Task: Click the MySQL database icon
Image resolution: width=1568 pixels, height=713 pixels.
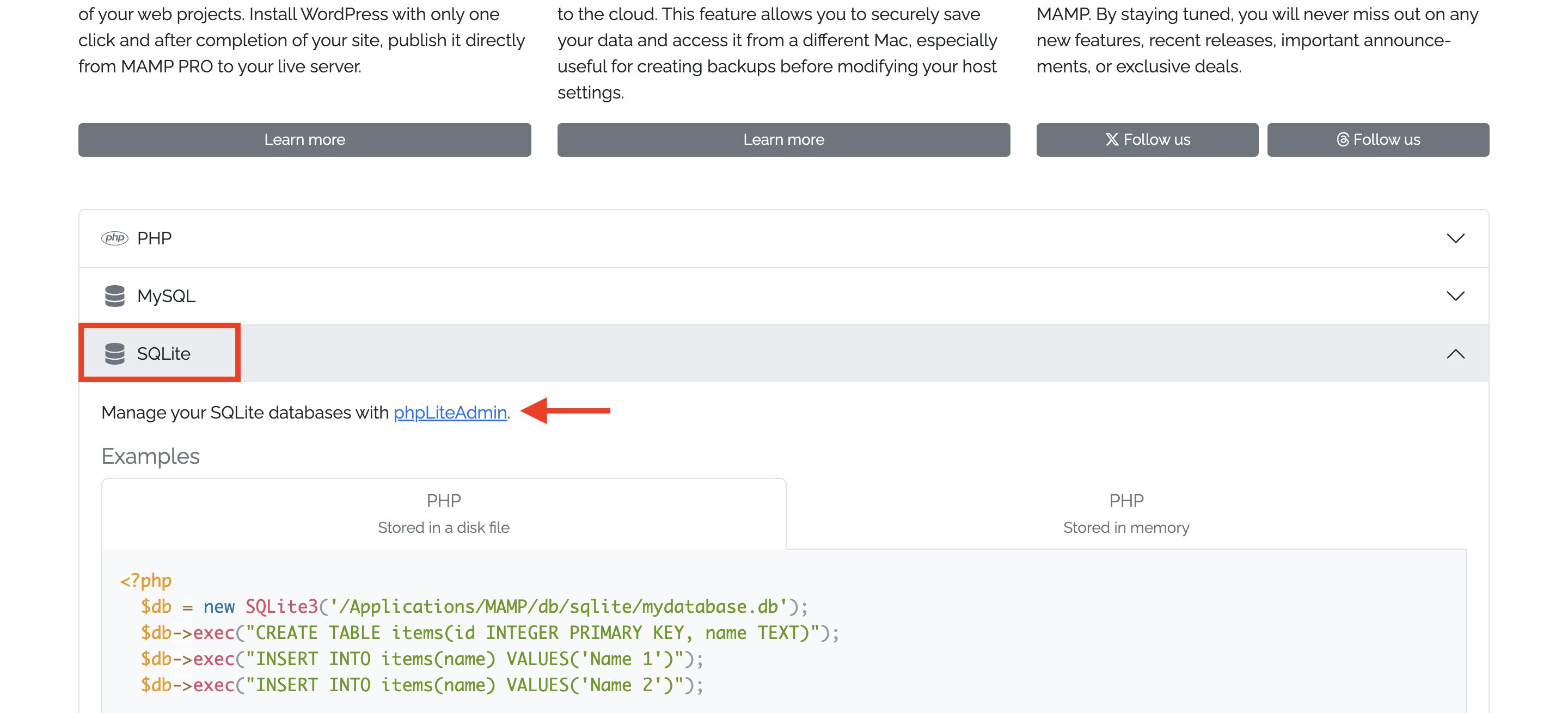Action: point(114,296)
